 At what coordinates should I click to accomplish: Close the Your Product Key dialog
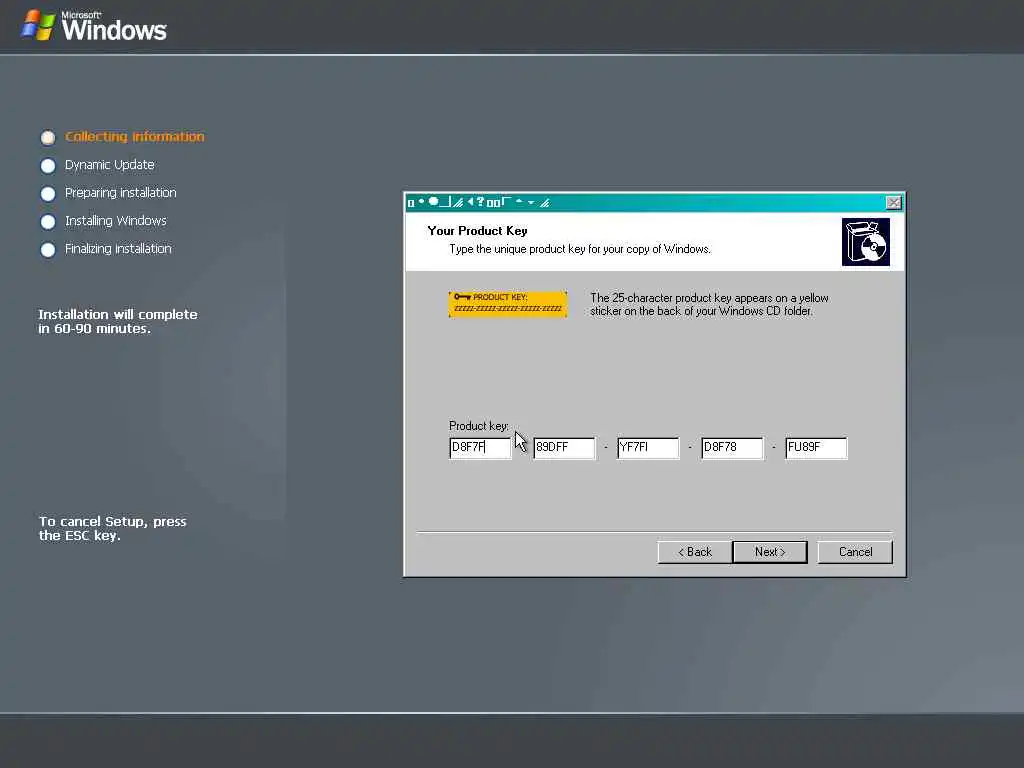click(893, 202)
